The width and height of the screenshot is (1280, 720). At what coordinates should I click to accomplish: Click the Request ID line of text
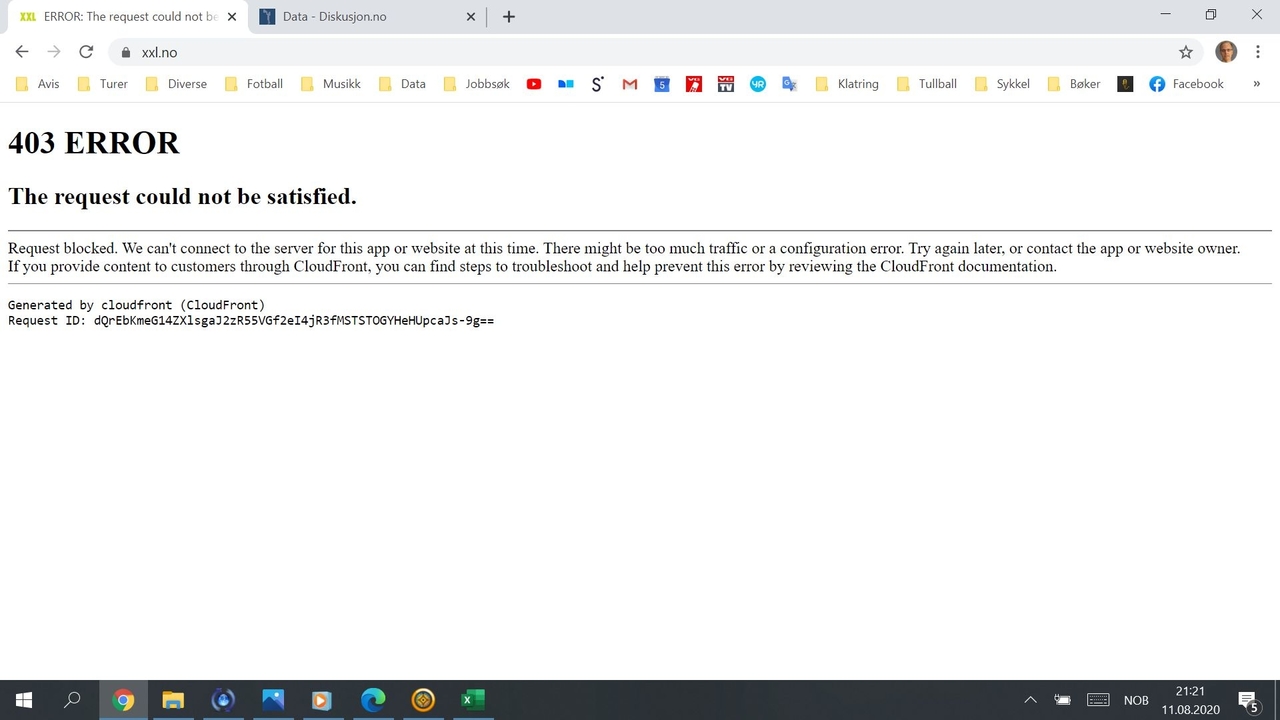click(x=251, y=321)
